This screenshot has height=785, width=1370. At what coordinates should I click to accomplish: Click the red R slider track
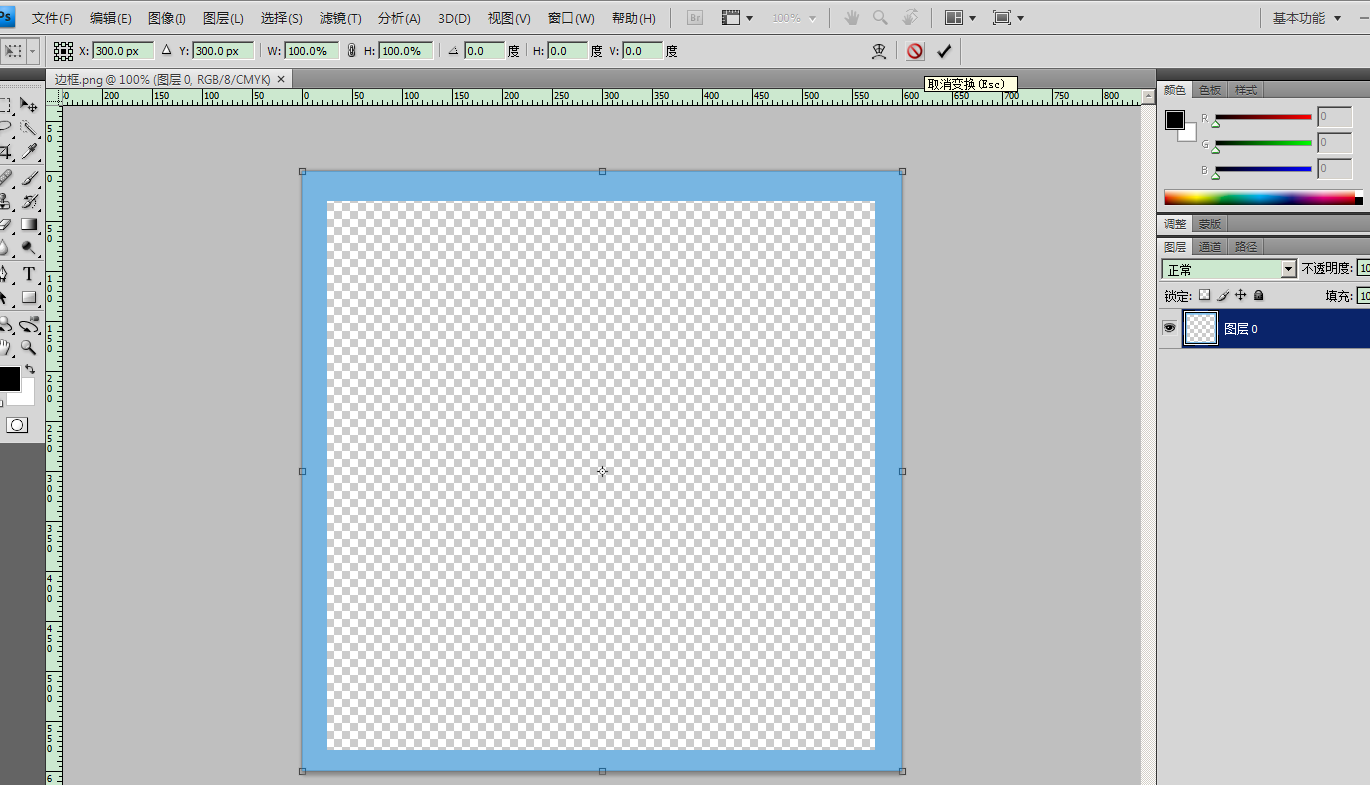click(x=1263, y=117)
